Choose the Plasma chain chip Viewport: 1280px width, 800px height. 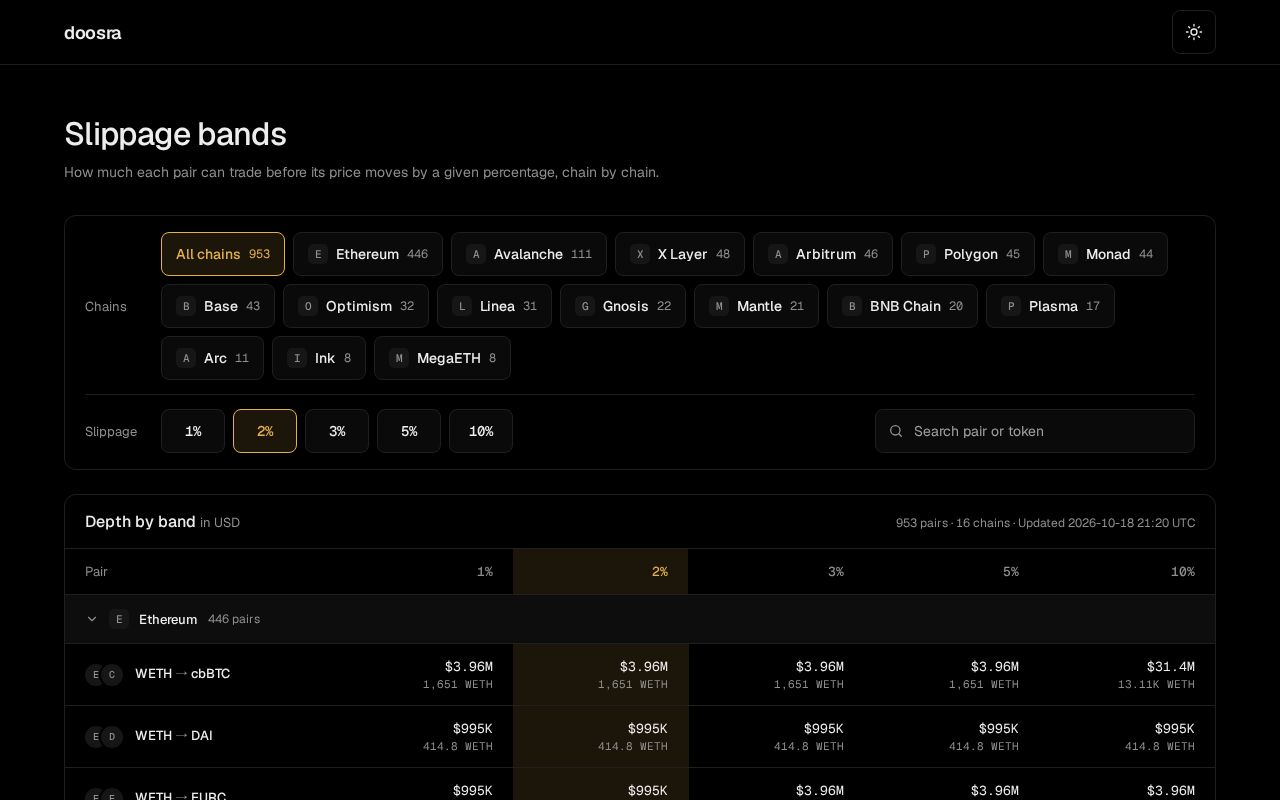(x=1050, y=306)
